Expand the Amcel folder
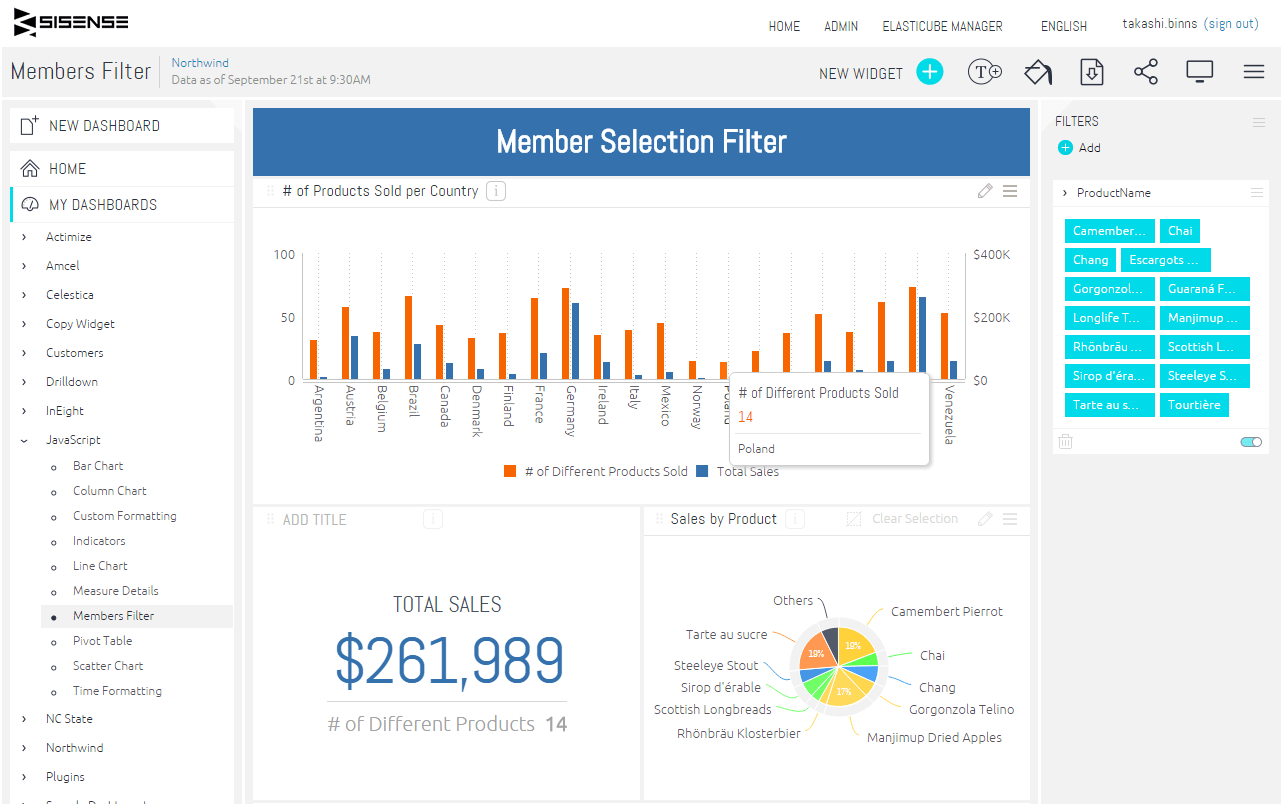Image resolution: width=1285 pixels, height=804 pixels. pos(24,266)
